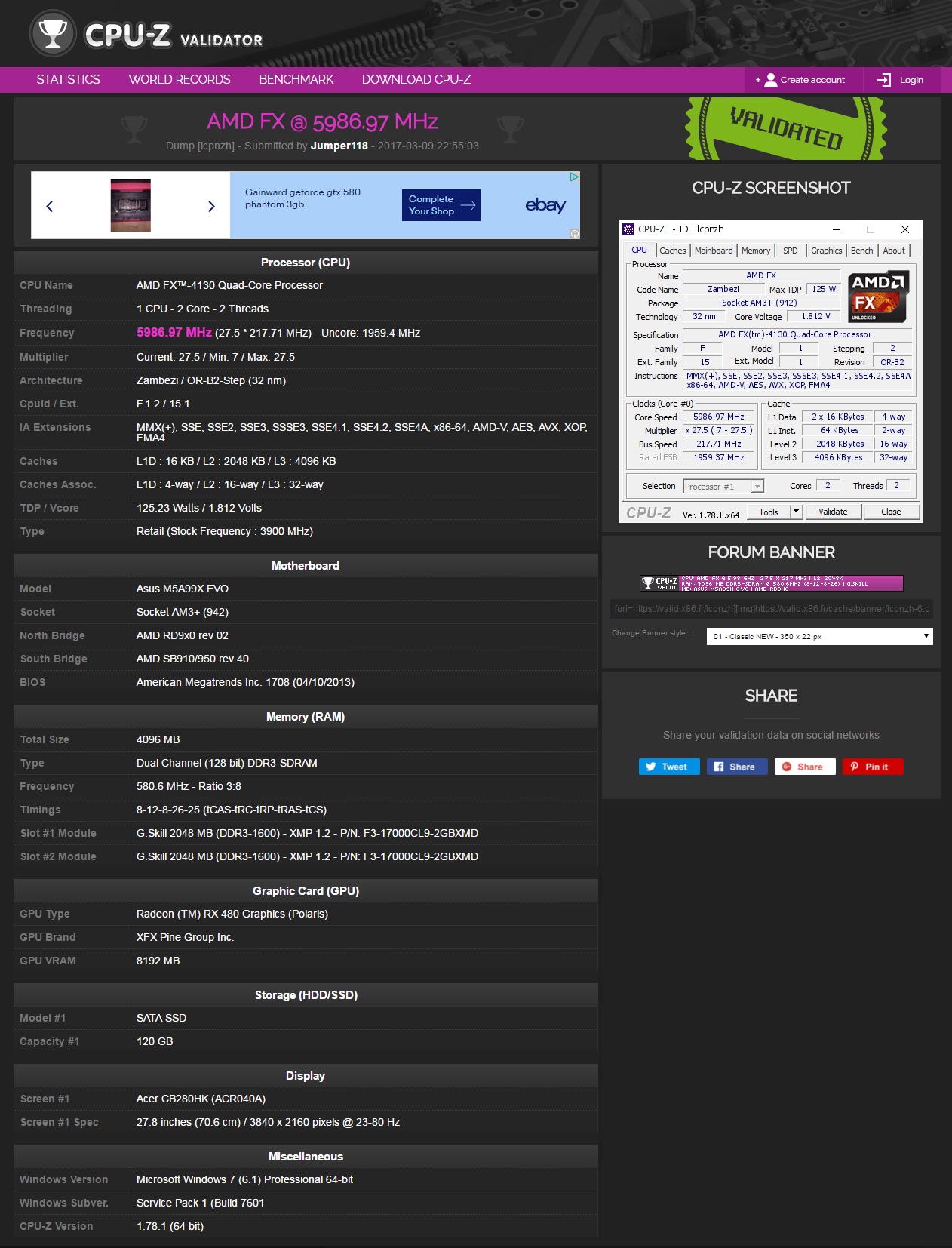Click the Memory tab in CPU-Z screenshot
The width and height of the screenshot is (952, 1248).
click(756, 251)
